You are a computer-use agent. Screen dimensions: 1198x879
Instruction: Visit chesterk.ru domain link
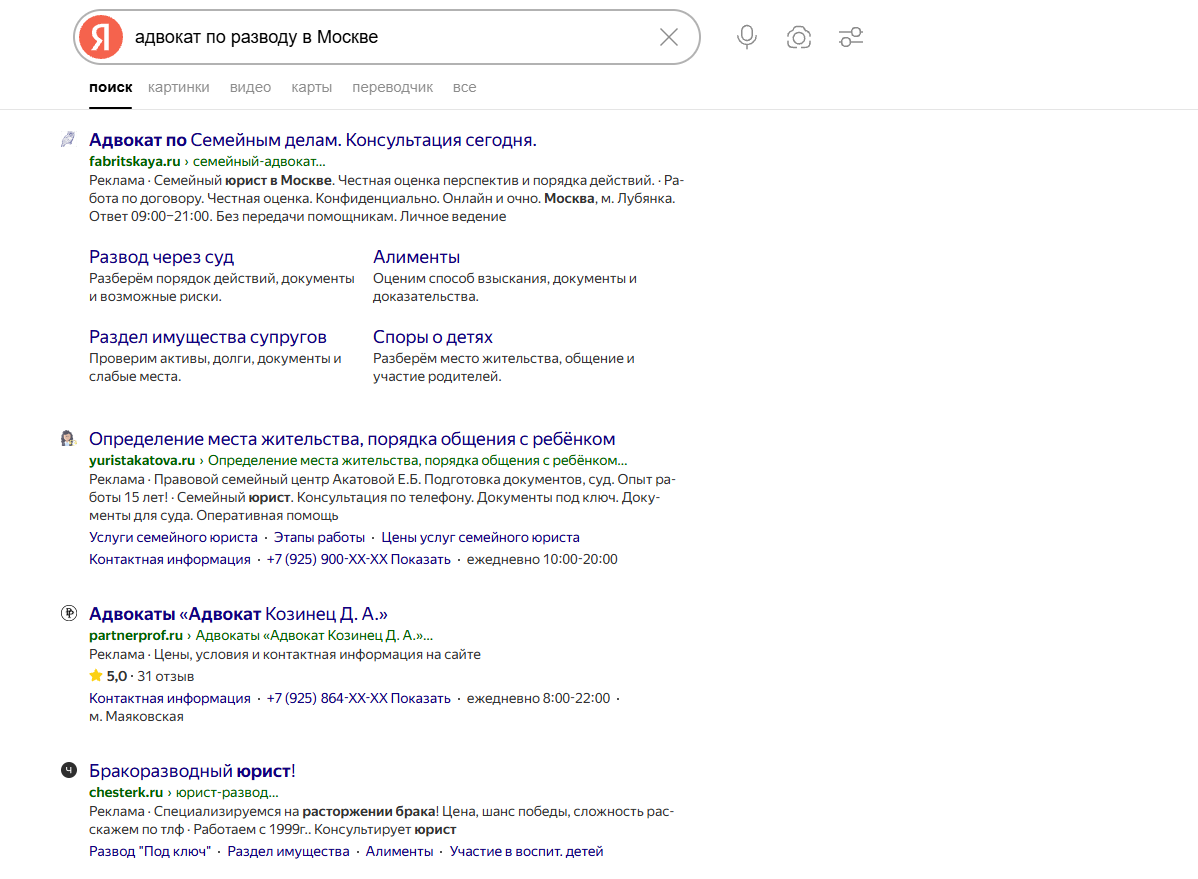pos(126,792)
